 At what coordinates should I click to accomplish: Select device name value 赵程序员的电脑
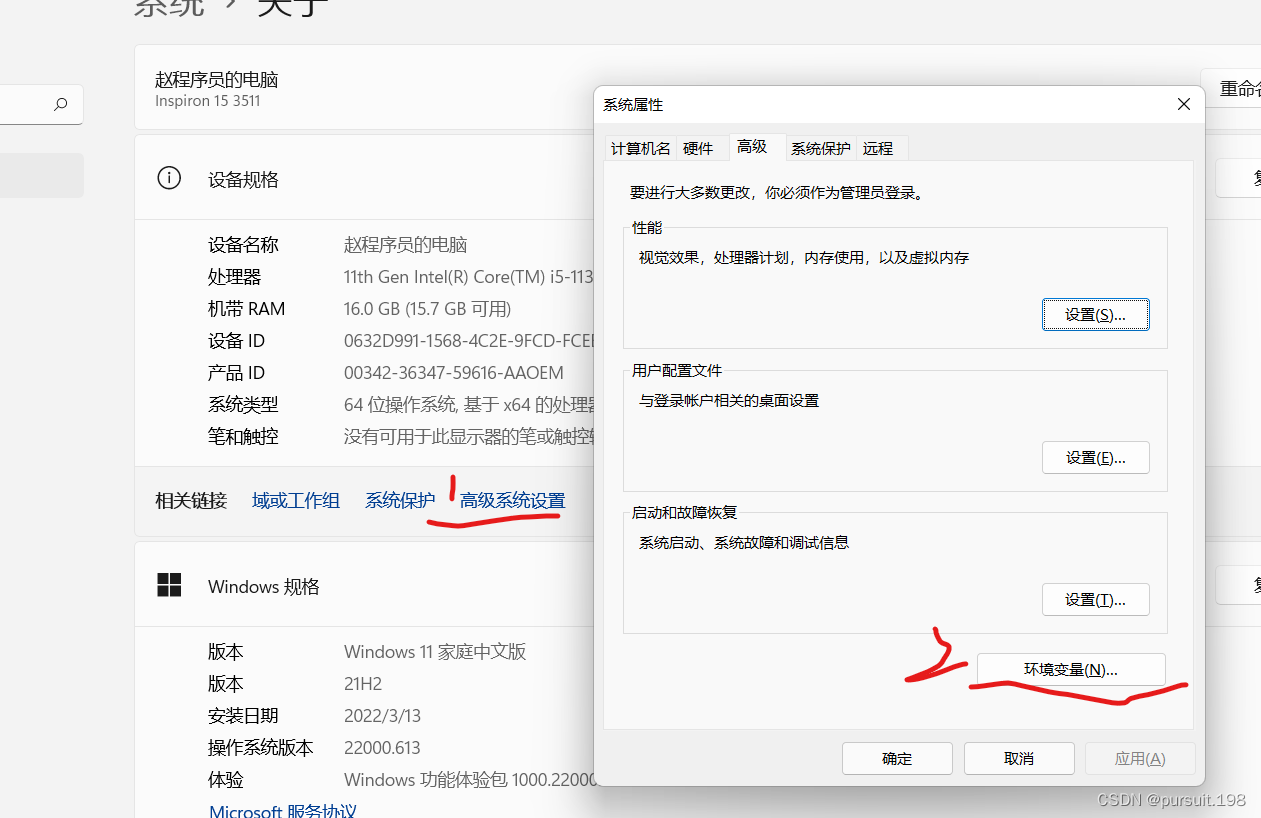pos(405,245)
